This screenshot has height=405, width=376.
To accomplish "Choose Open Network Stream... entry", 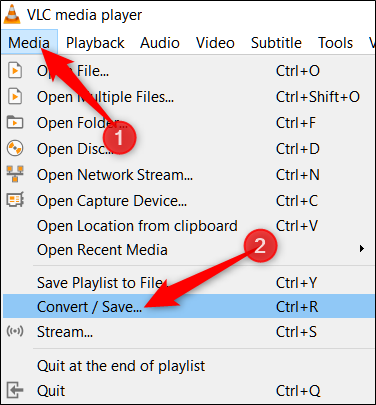I will (x=188, y=175).
